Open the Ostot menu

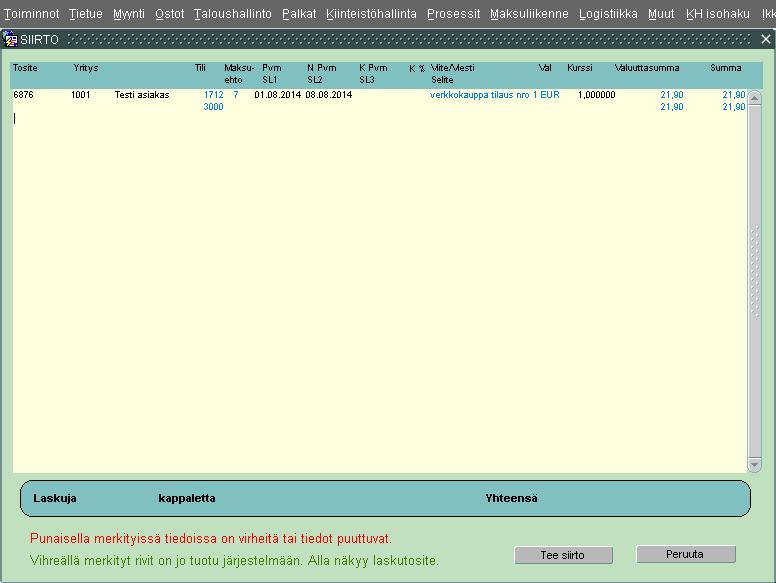169,14
